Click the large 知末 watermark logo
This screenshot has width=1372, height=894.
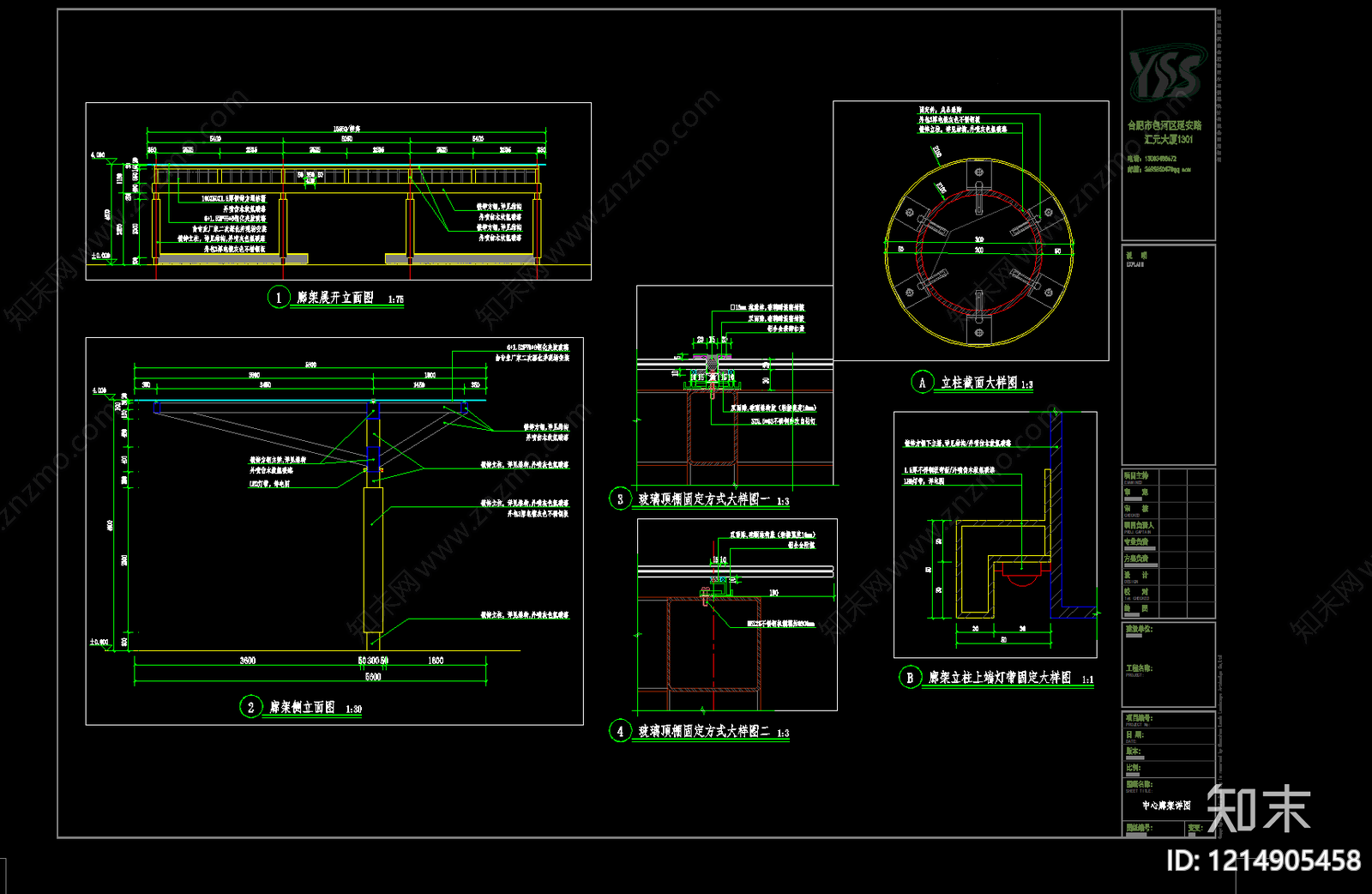tap(1259, 809)
